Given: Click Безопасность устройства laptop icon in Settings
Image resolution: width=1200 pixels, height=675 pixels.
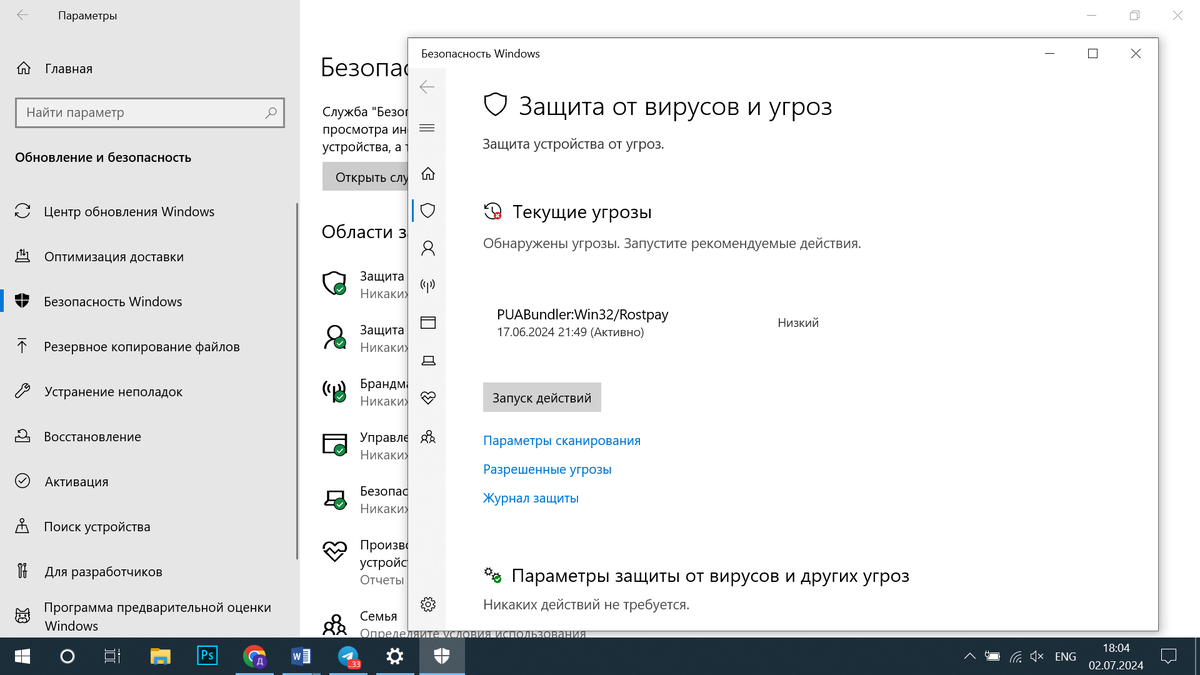Looking at the screenshot, I should 334,499.
